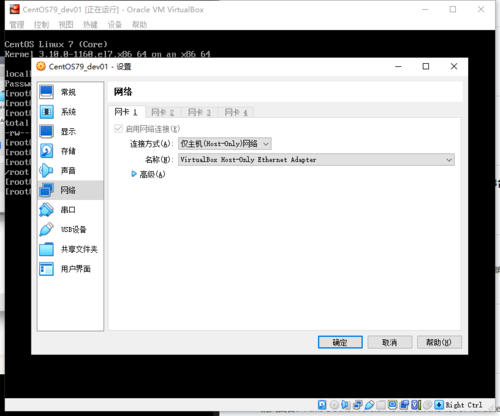
Task: Open the USB设备 settings category
Action: (x=70, y=229)
